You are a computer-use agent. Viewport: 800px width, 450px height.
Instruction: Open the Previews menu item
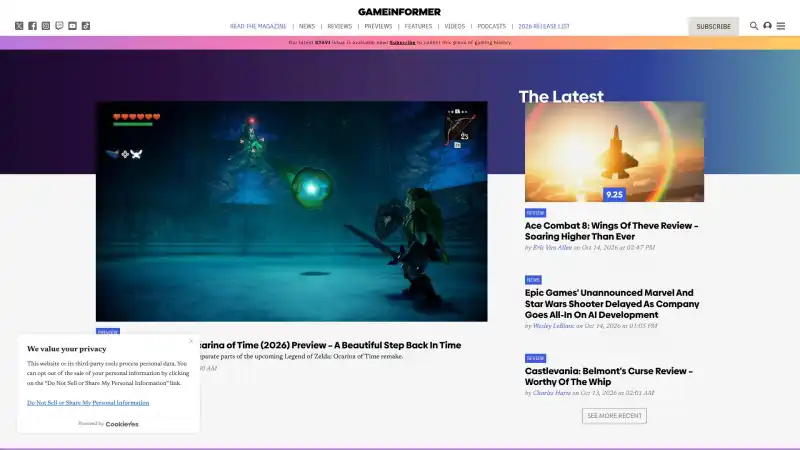click(378, 26)
